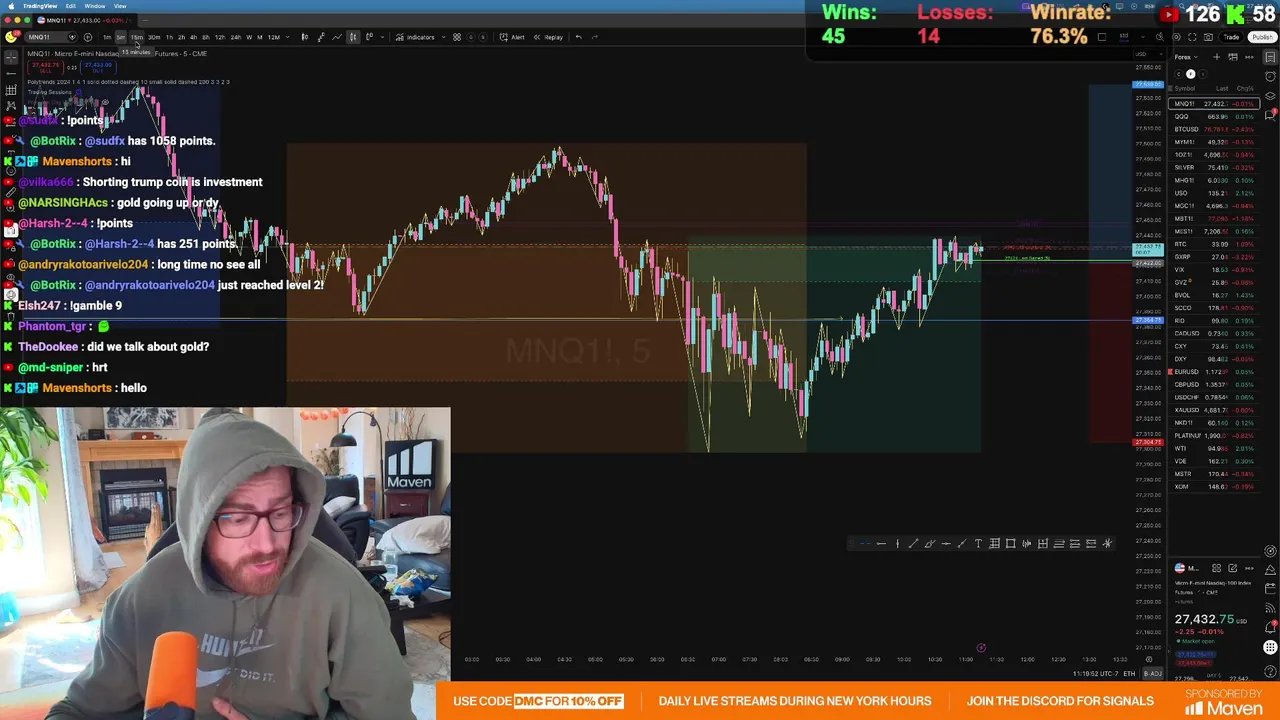The height and width of the screenshot is (720, 1280).
Task: Open chart Settings hexagon icon
Action: pyautogui.click(x=1177, y=37)
